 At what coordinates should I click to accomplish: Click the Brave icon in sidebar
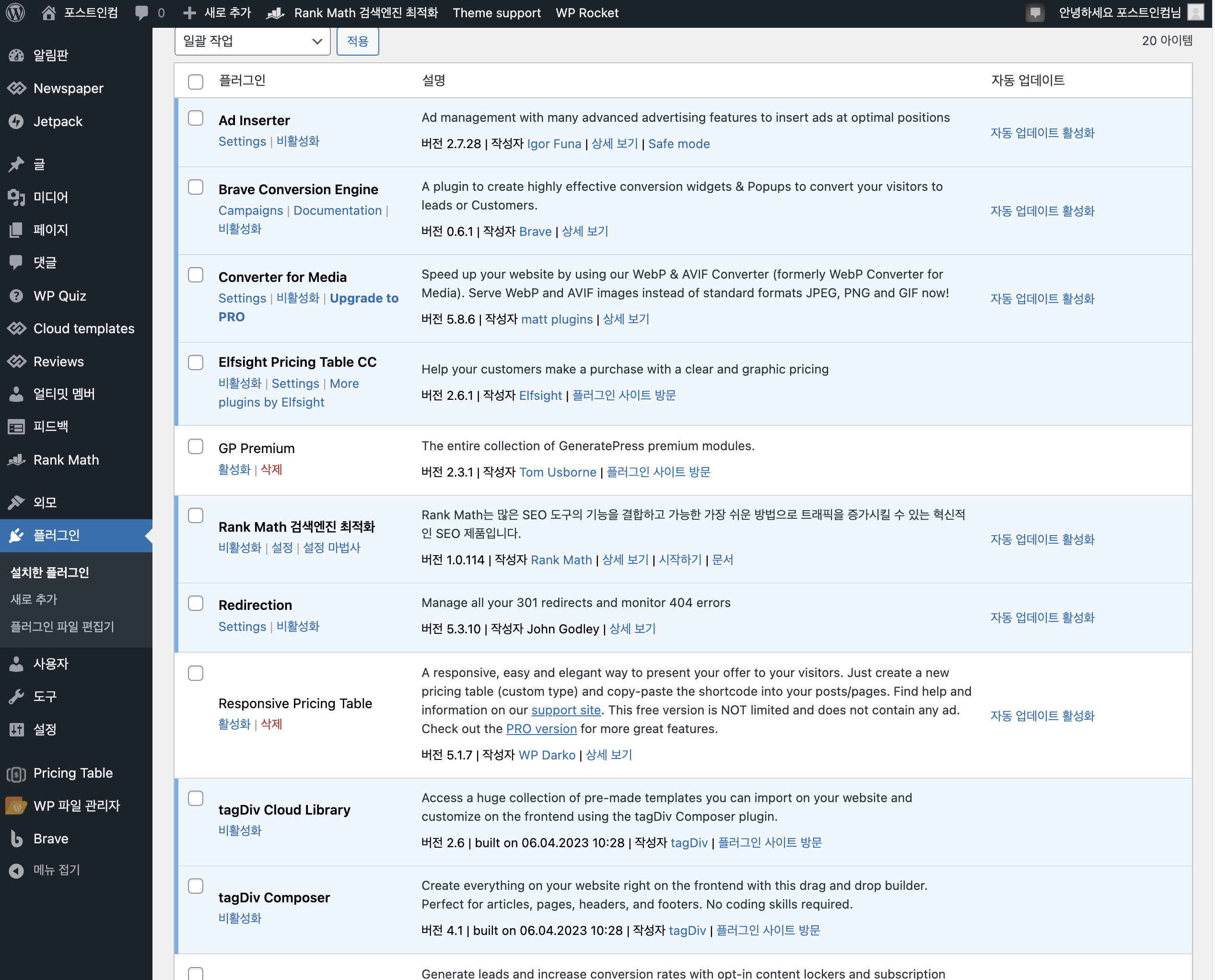(x=16, y=839)
